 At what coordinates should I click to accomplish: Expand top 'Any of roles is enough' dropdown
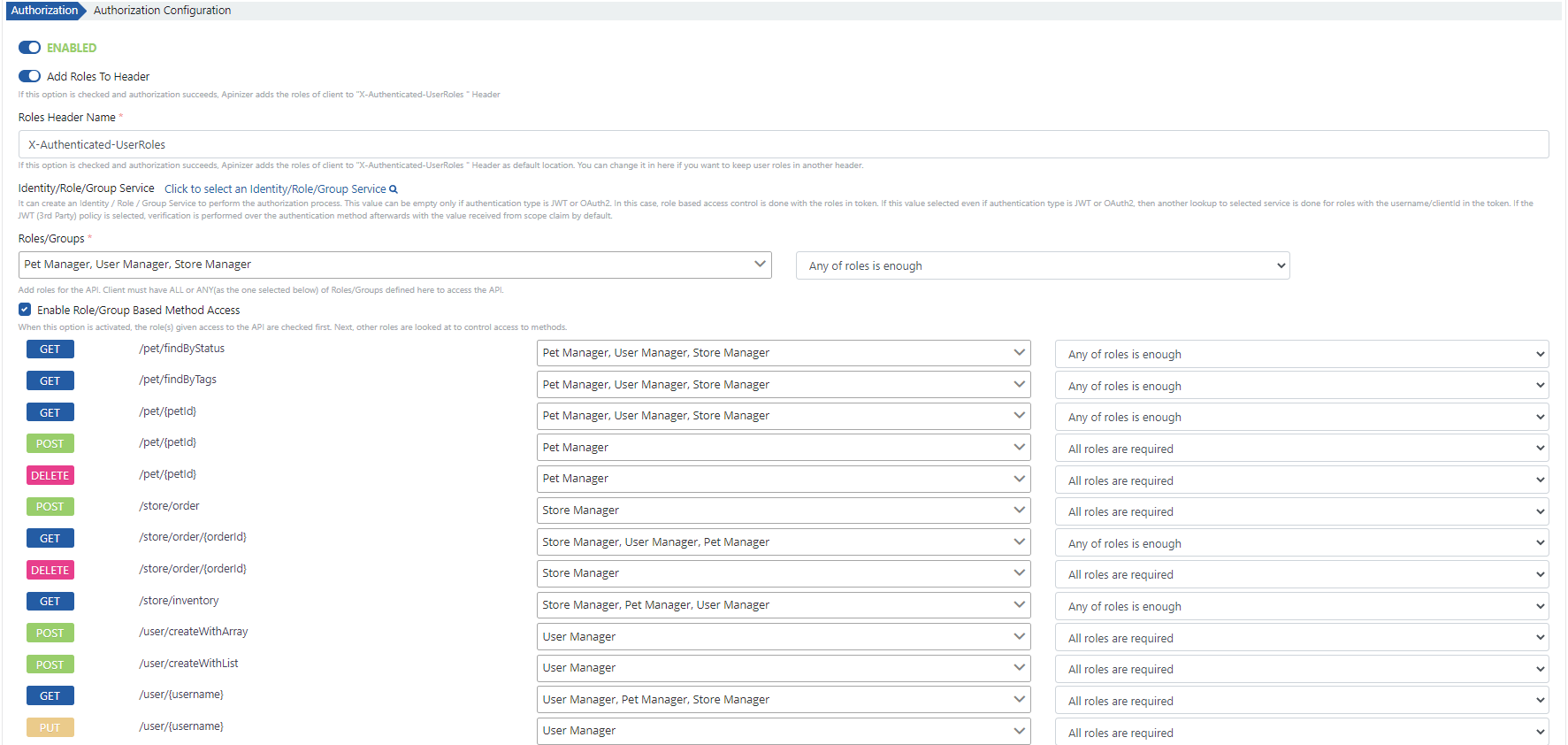pos(1043,265)
